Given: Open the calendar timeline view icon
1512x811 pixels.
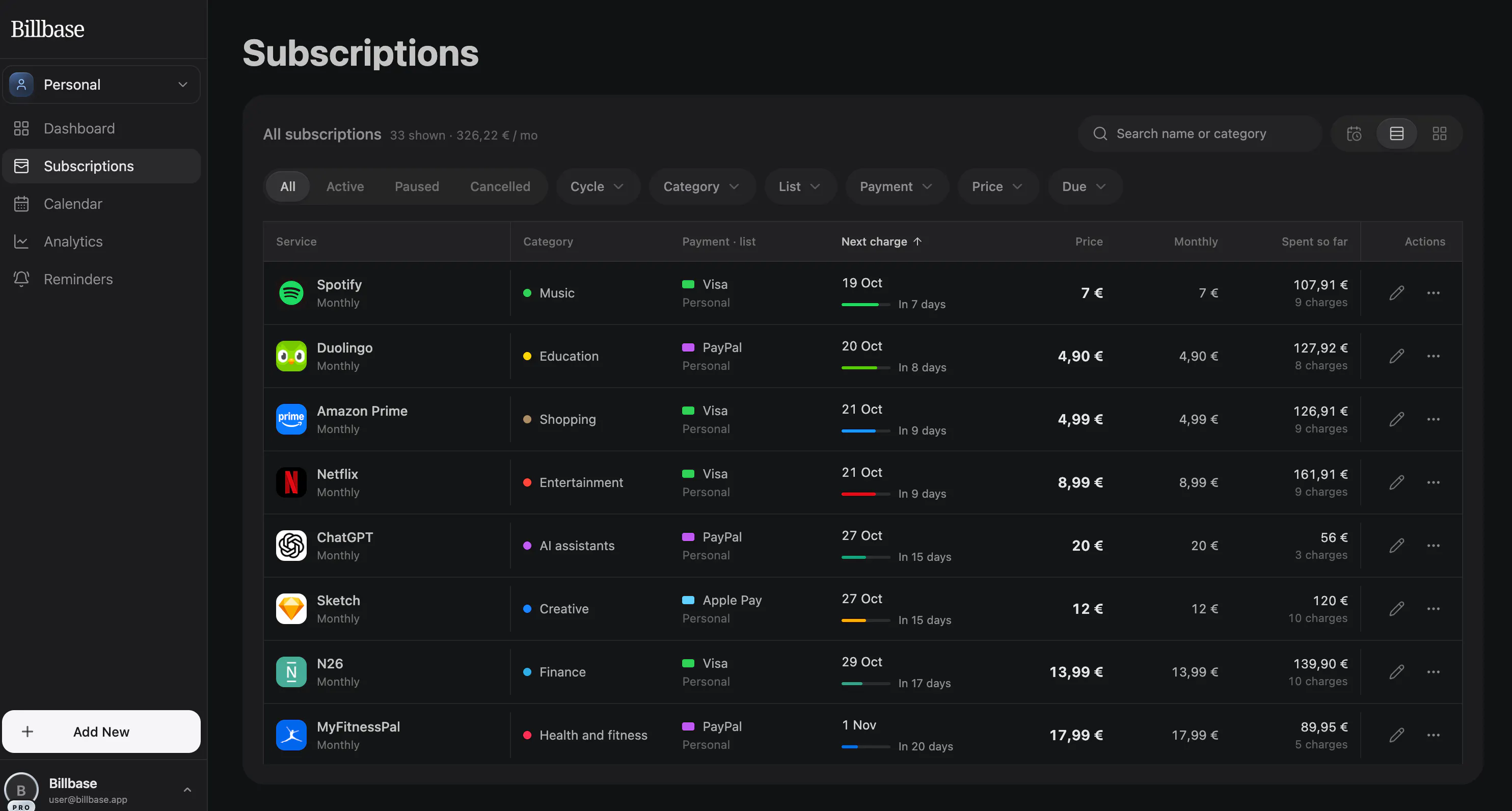Looking at the screenshot, I should (x=1354, y=134).
